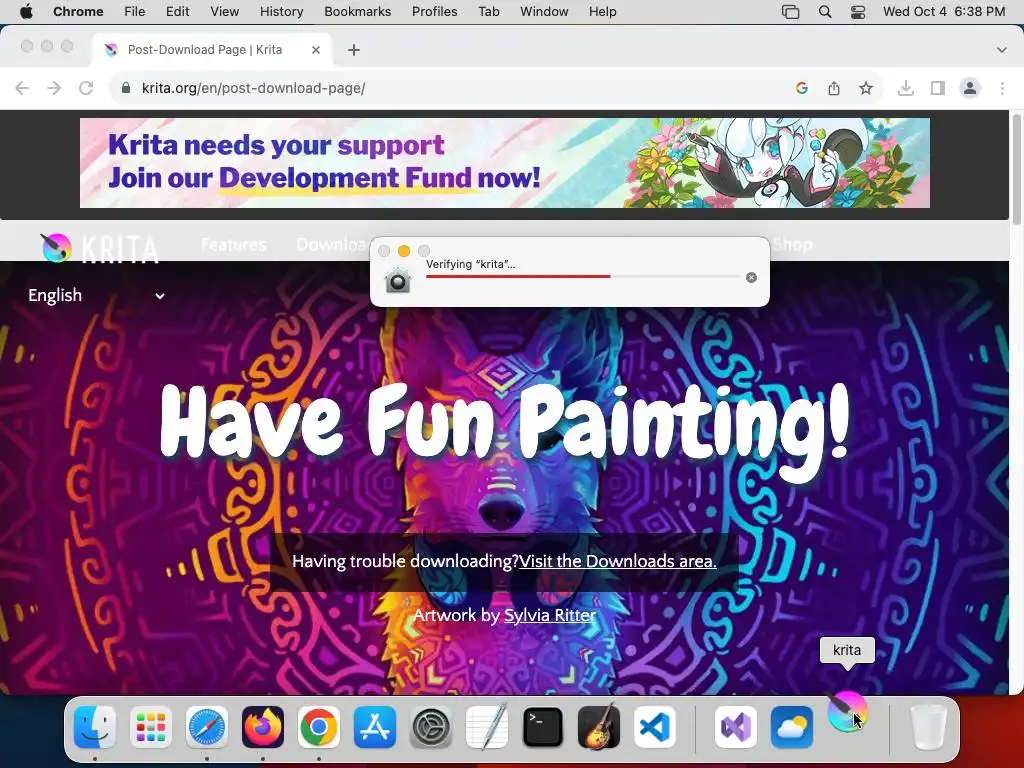The height and width of the screenshot is (768, 1024).
Task: Open Chrome downloads icon
Action: coord(906,88)
